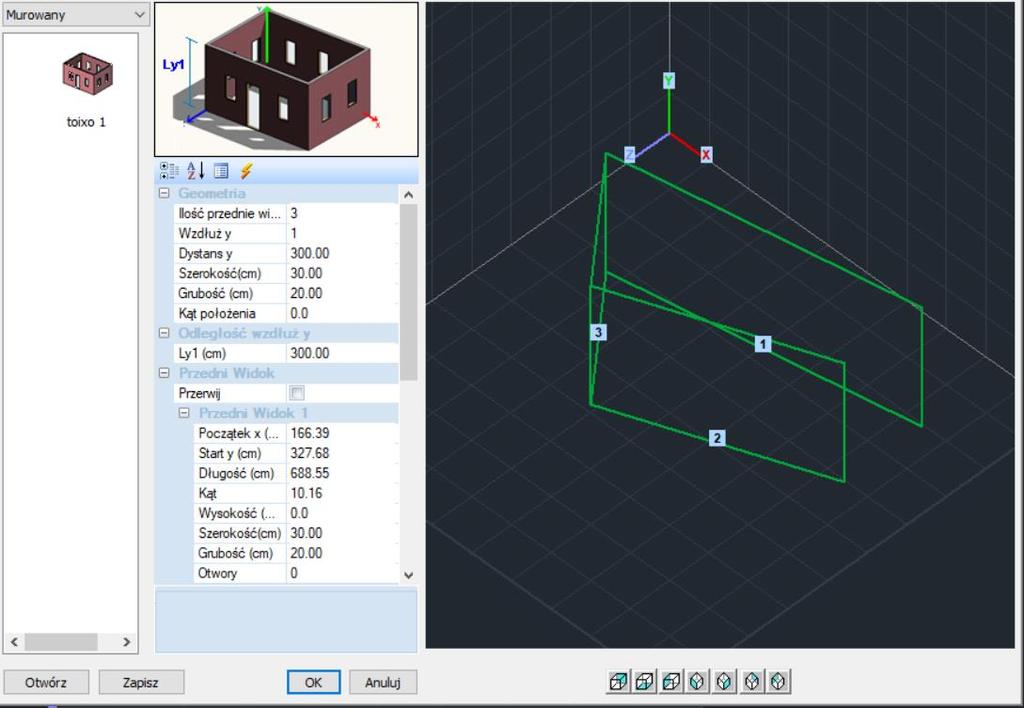Collapse the Odległość wzdłuż y section
1024x708 pixels.
tap(165, 333)
